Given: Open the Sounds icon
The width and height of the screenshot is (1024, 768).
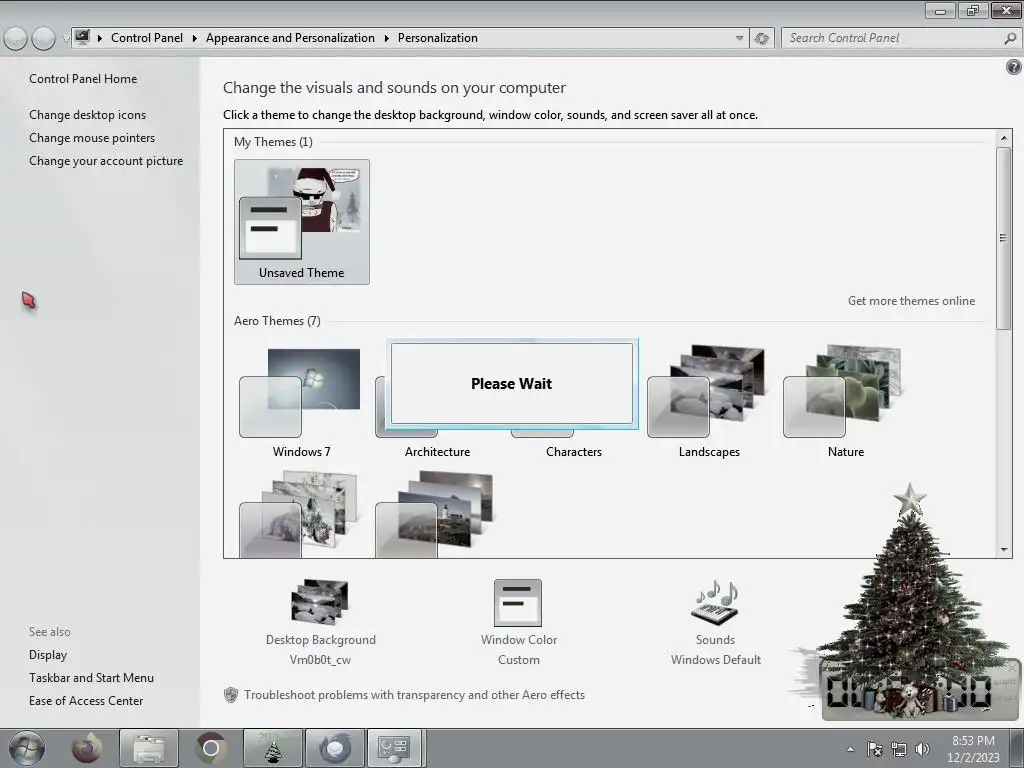Looking at the screenshot, I should click(715, 602).
